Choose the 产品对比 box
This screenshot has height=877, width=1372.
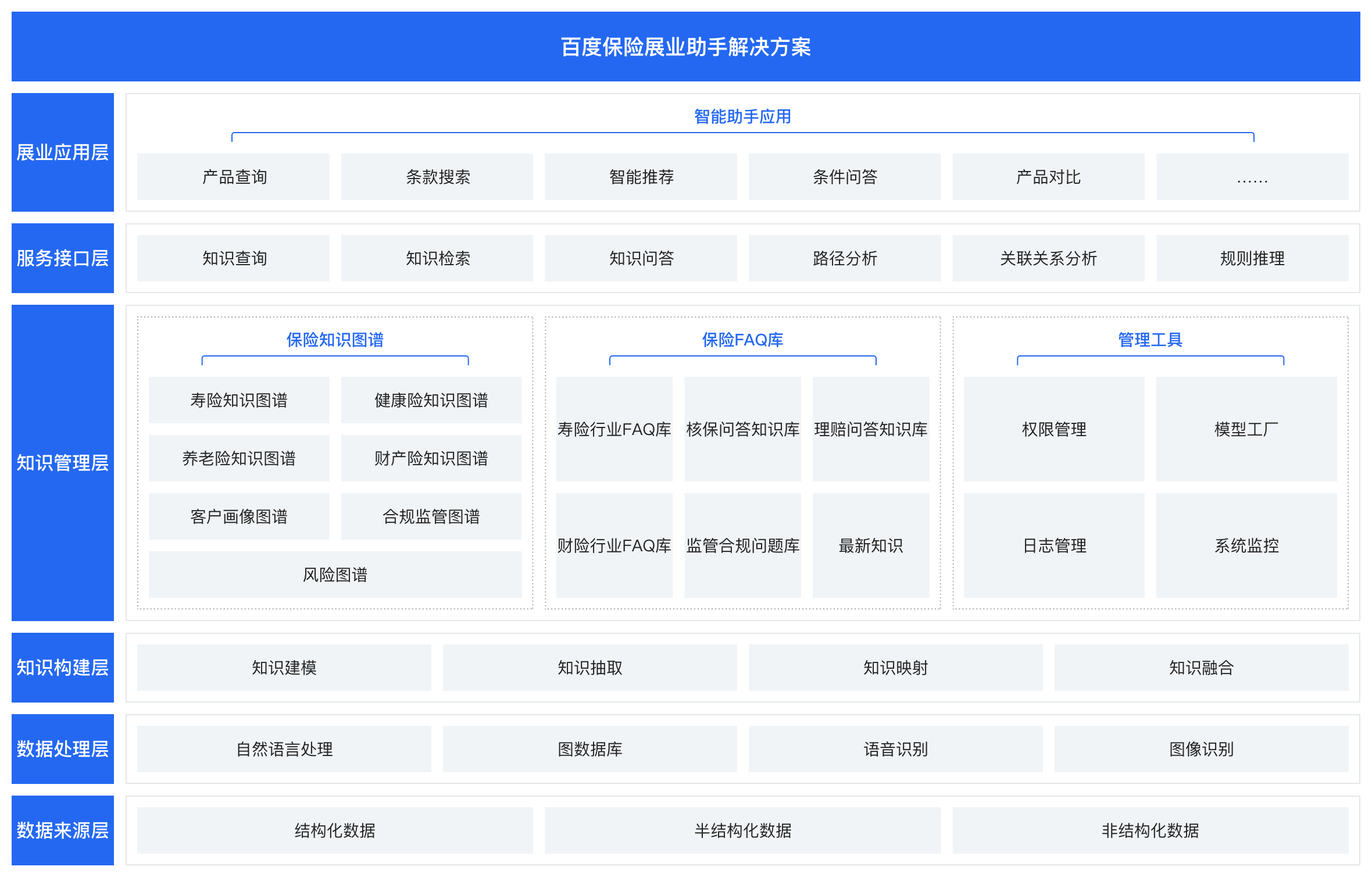[1049, 177]
